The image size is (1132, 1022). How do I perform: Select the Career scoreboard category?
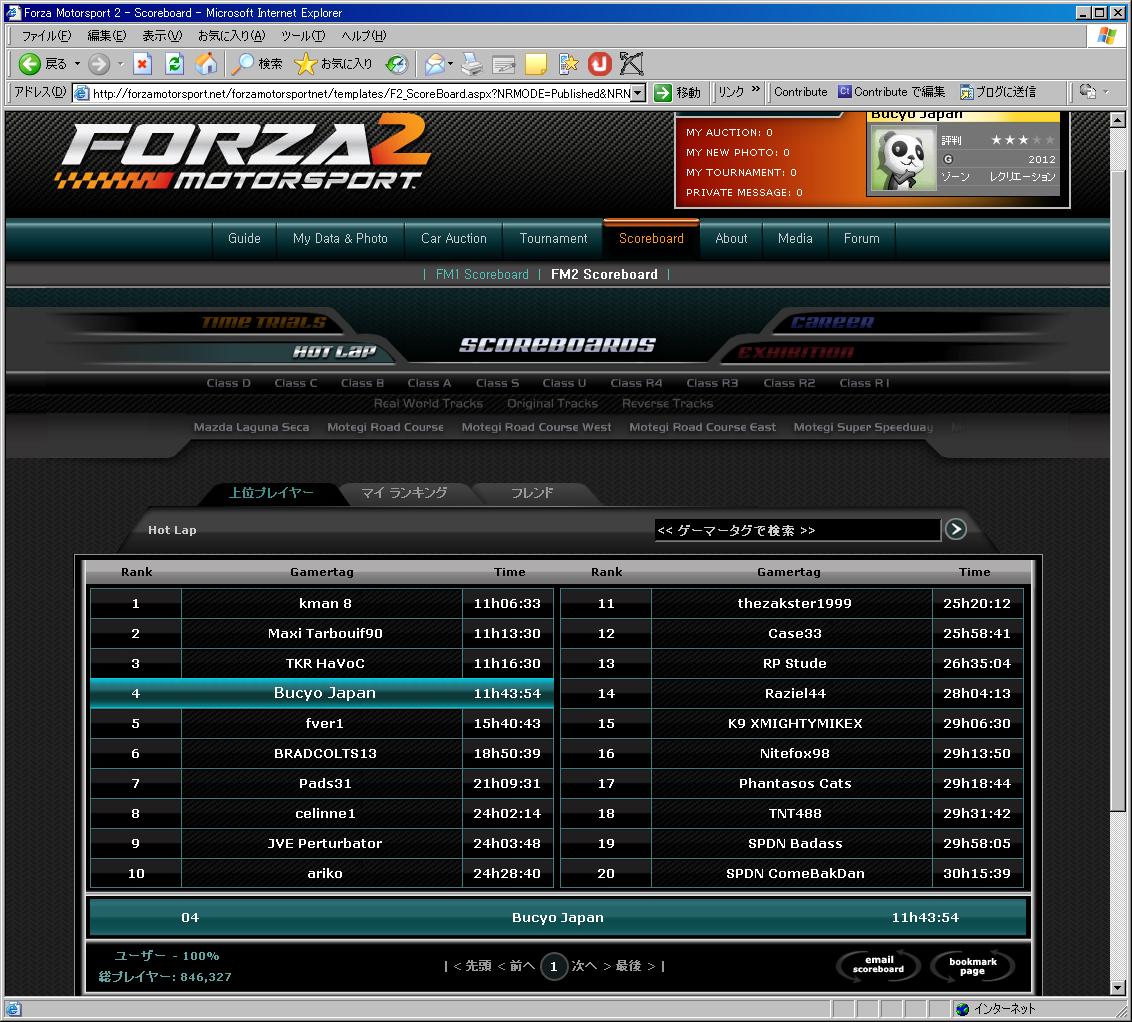point(832,322)
